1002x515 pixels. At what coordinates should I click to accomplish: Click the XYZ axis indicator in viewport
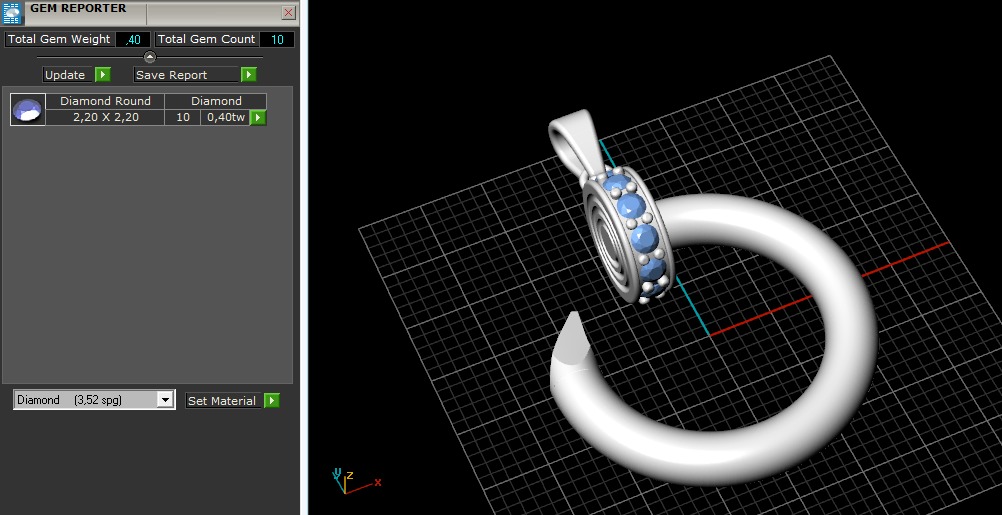(x=355, y=480)
